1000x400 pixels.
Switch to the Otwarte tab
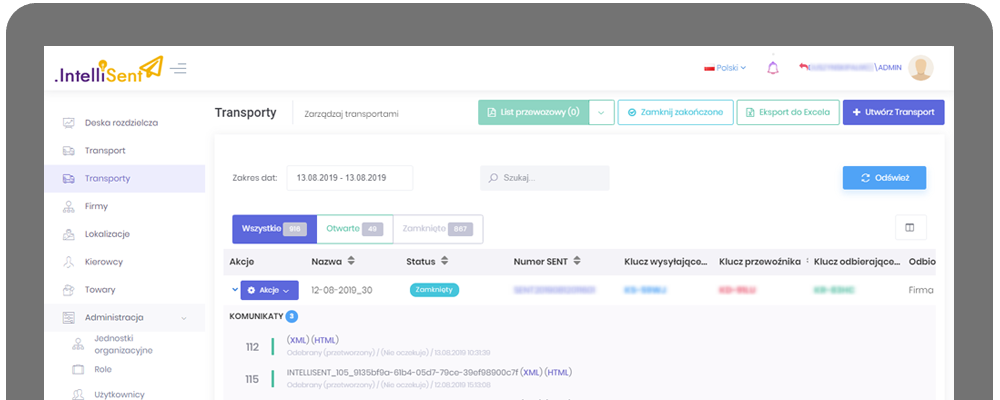(x=354, y=229)
